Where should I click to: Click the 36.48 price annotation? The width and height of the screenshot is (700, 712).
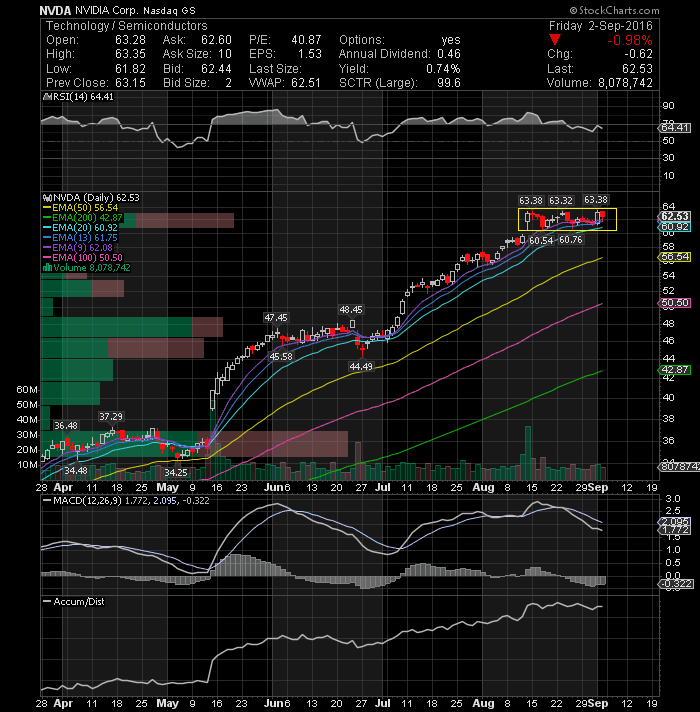tap(65, 425)
